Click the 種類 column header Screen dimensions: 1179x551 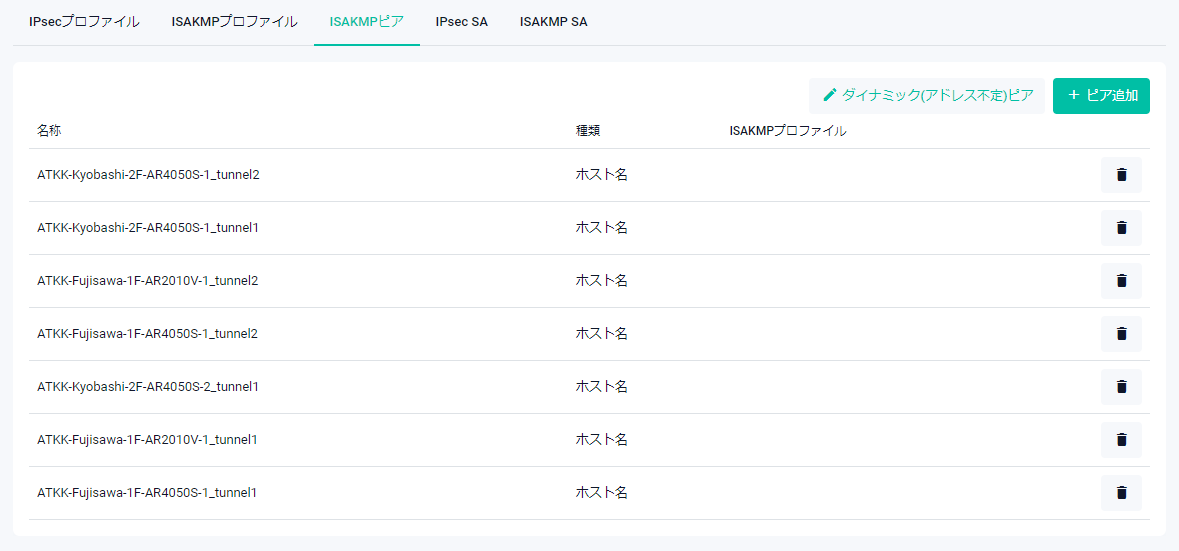(x=588, y=131)
